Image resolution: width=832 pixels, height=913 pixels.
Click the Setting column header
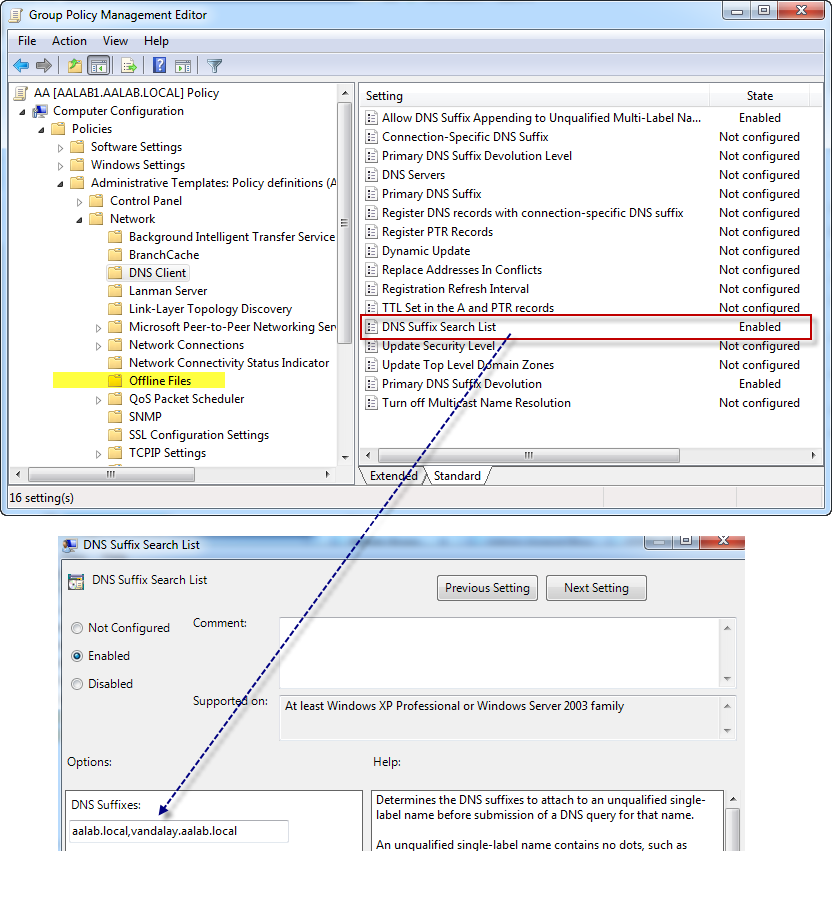tap(534, 96)
